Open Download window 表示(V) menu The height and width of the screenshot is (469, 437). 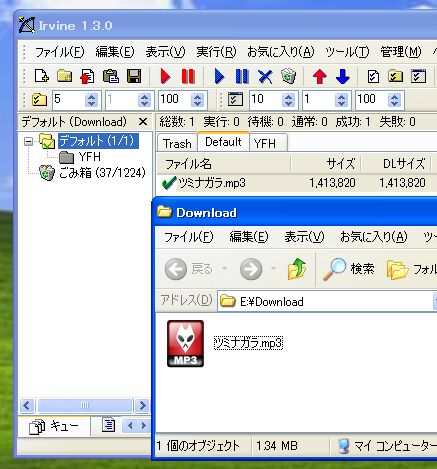304,237
